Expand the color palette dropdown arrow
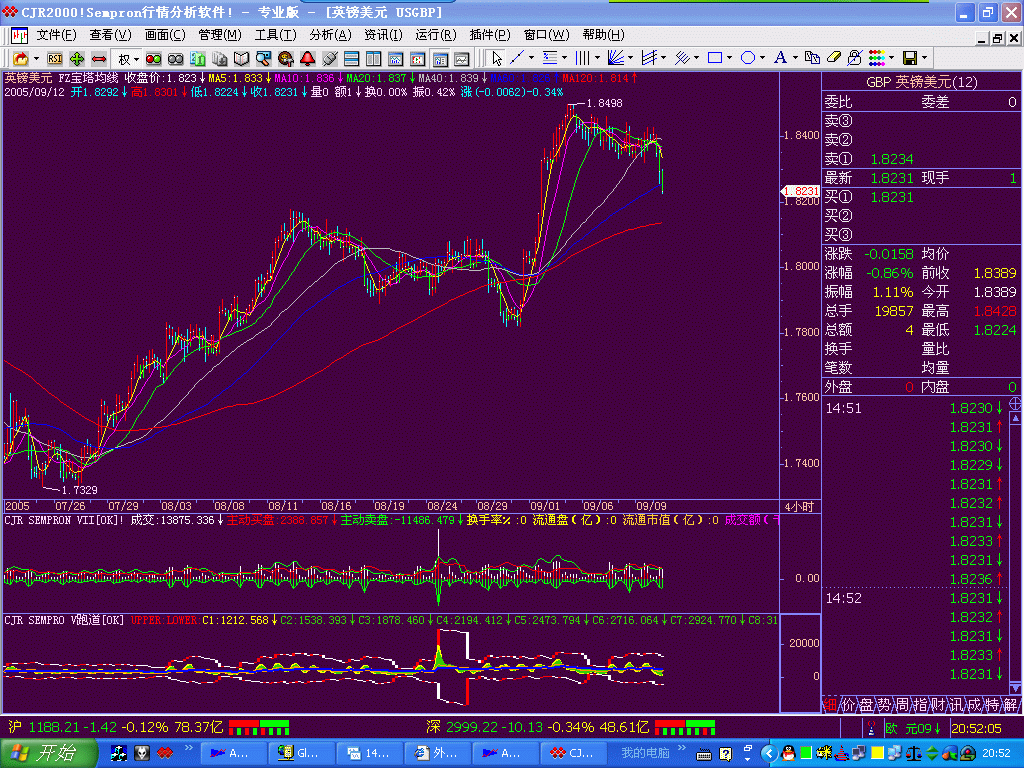This screenshot has height=768, width=1024. (x=892, y=58)
